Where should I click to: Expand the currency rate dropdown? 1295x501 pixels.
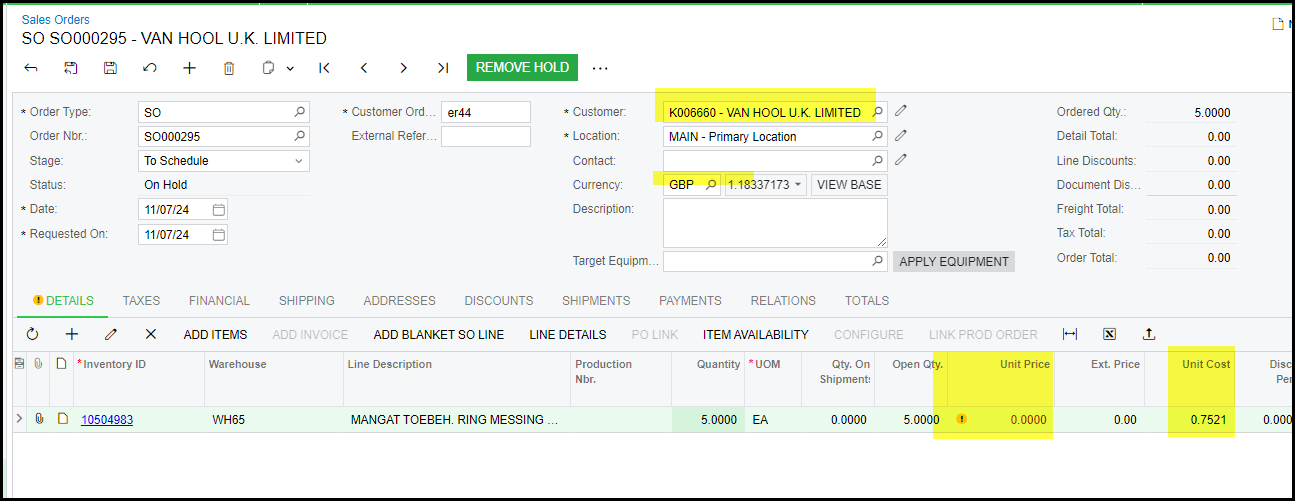coord(798,185)
